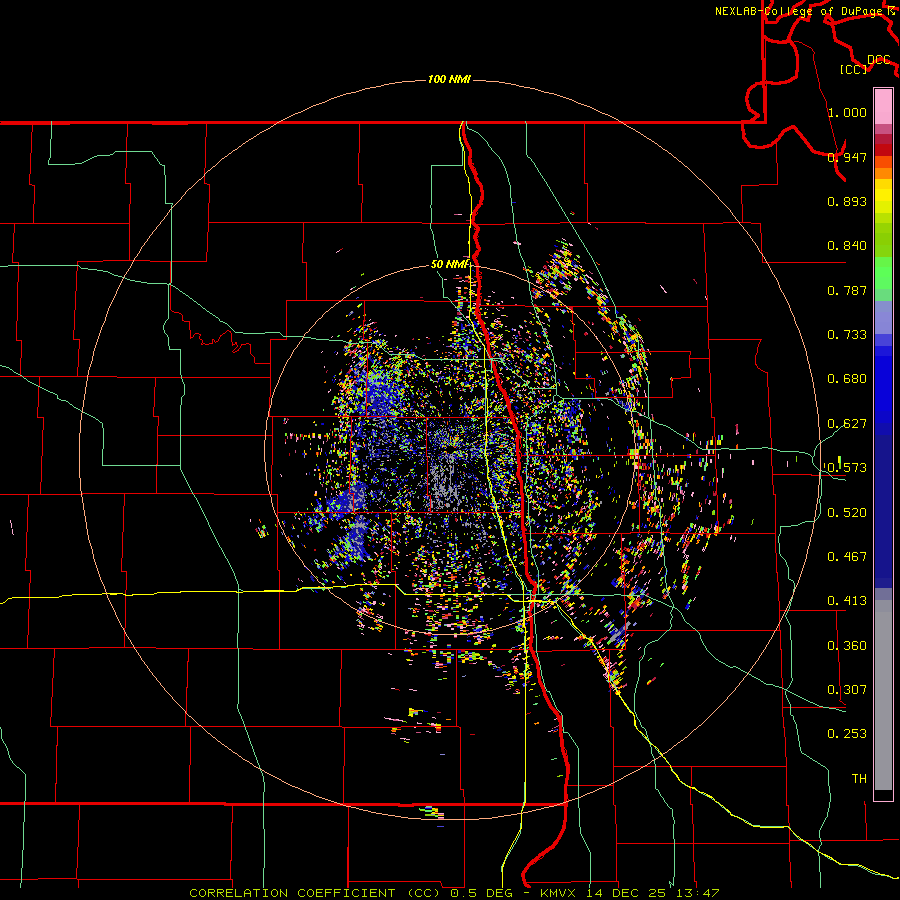
Task: Click the 0.840 legend value
Action: [x=847, y=246]
